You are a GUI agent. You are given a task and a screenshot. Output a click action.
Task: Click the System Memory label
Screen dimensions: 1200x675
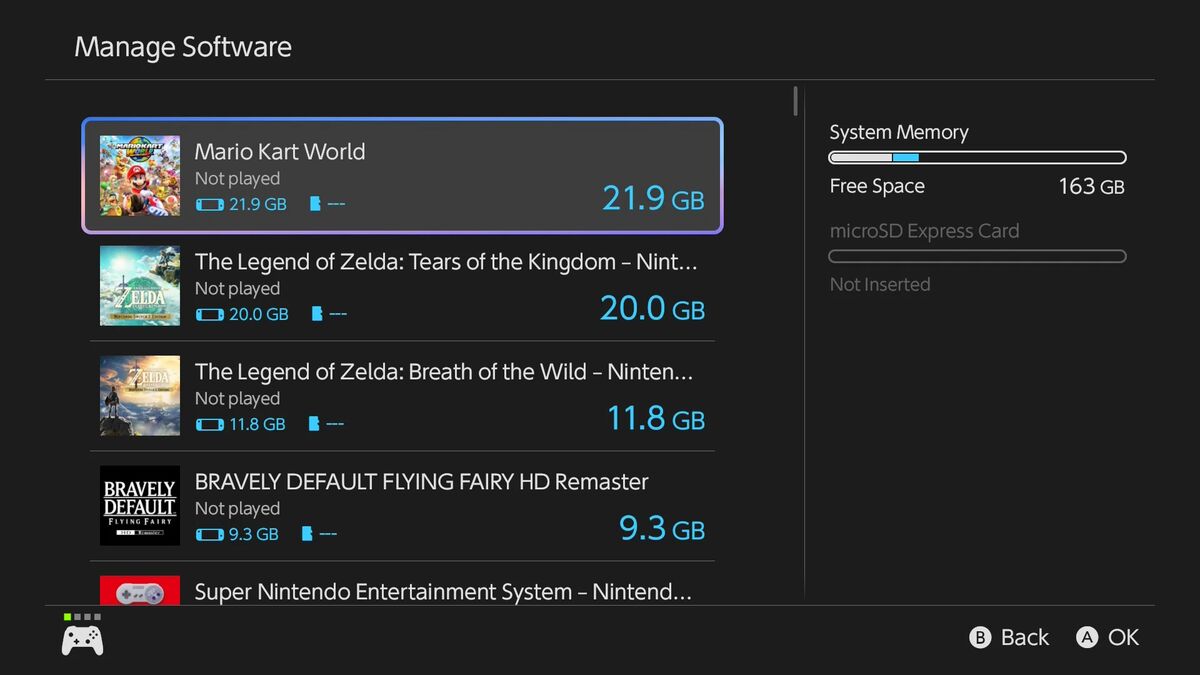point(899,132)
